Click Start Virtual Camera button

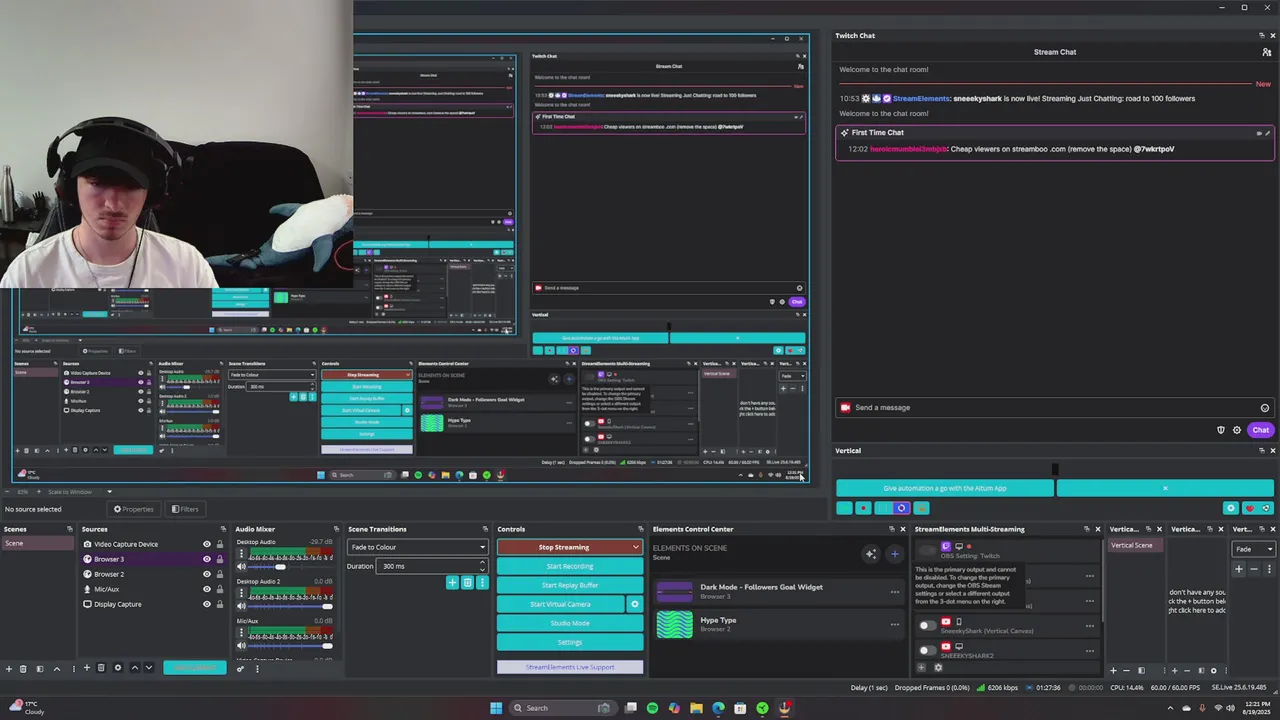click(560, 604)
